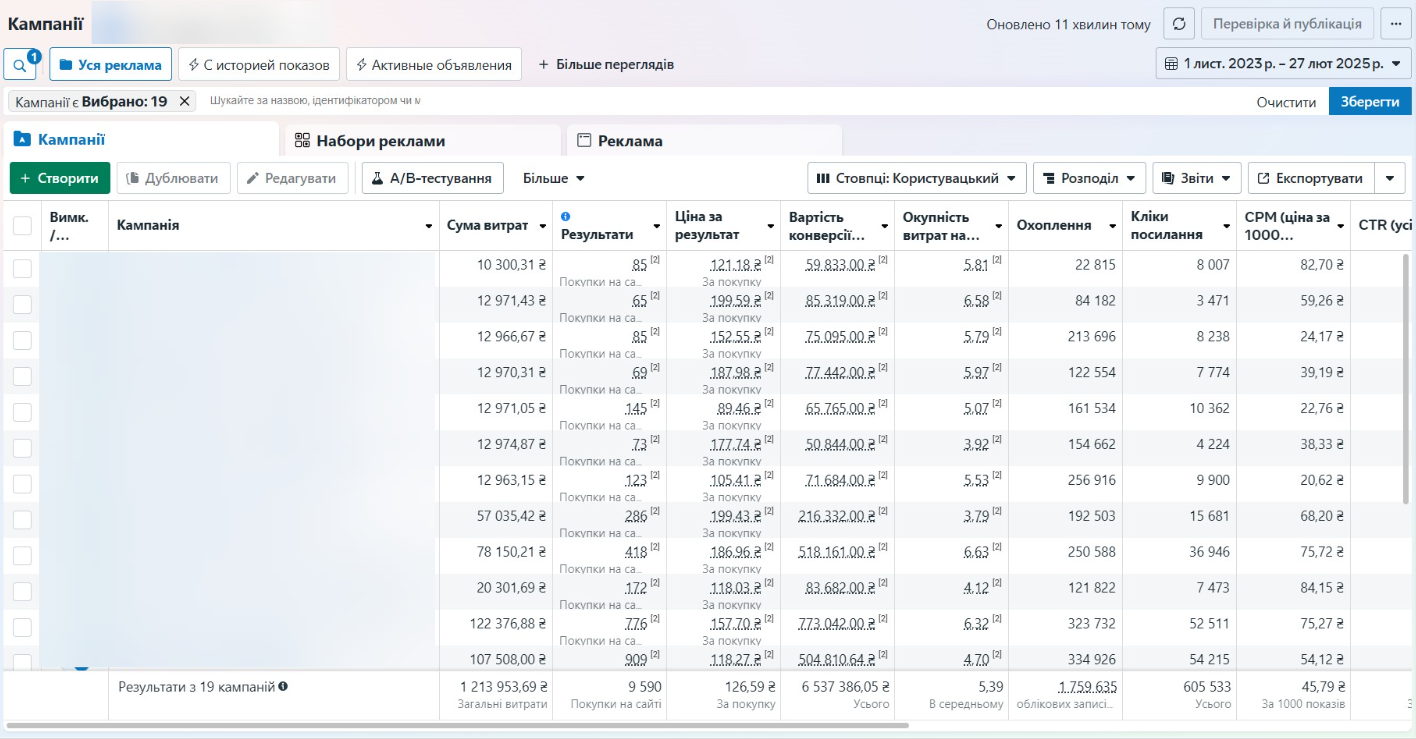Viewport: 1416px width, 739px height.
Task: Toggle the select-all checkbox in table header
Action: pyautogui.click(x=22, y=226)
